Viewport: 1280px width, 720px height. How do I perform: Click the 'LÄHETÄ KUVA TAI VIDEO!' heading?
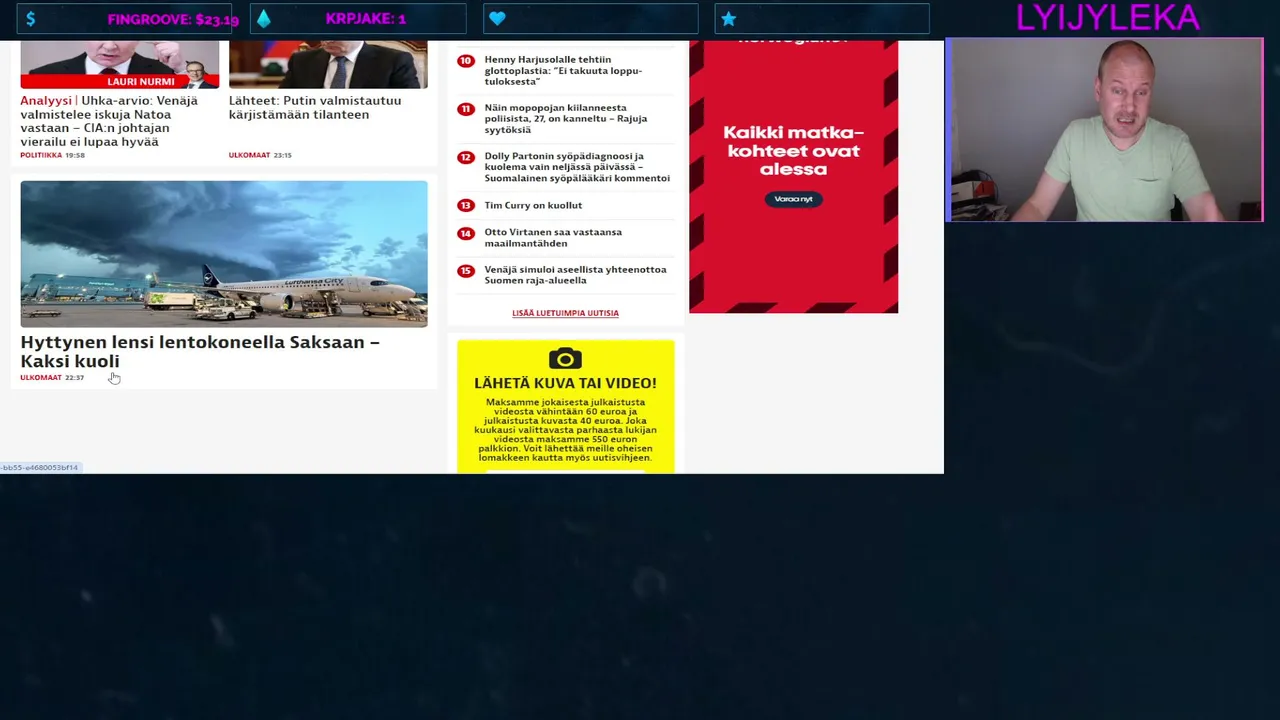(x=565, y=383)
